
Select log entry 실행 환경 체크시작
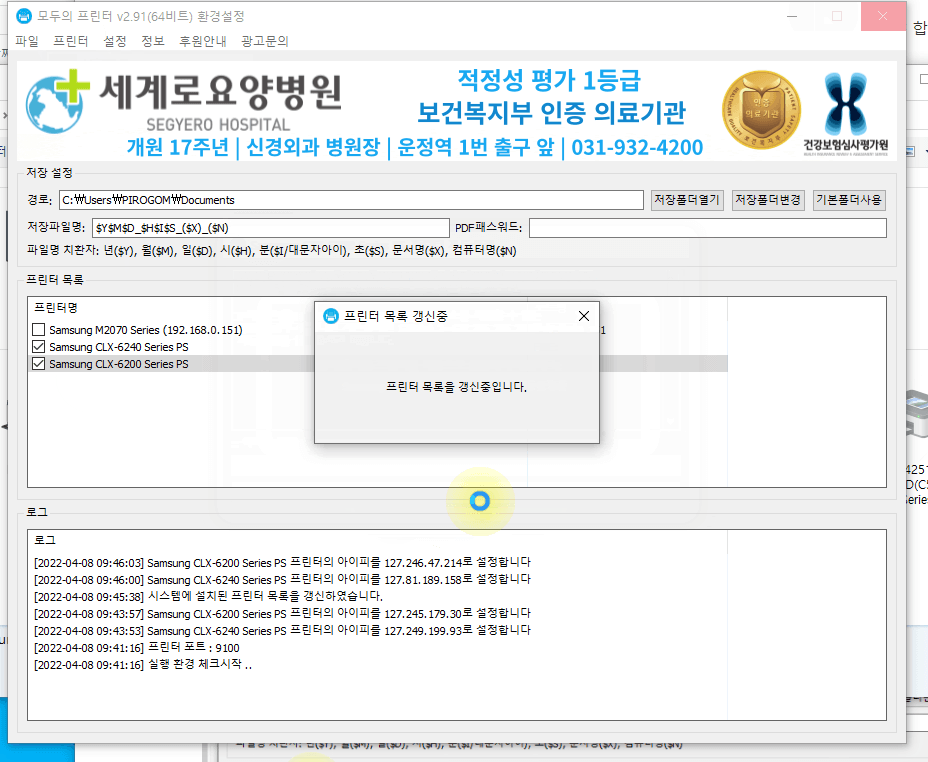[143, 664]
